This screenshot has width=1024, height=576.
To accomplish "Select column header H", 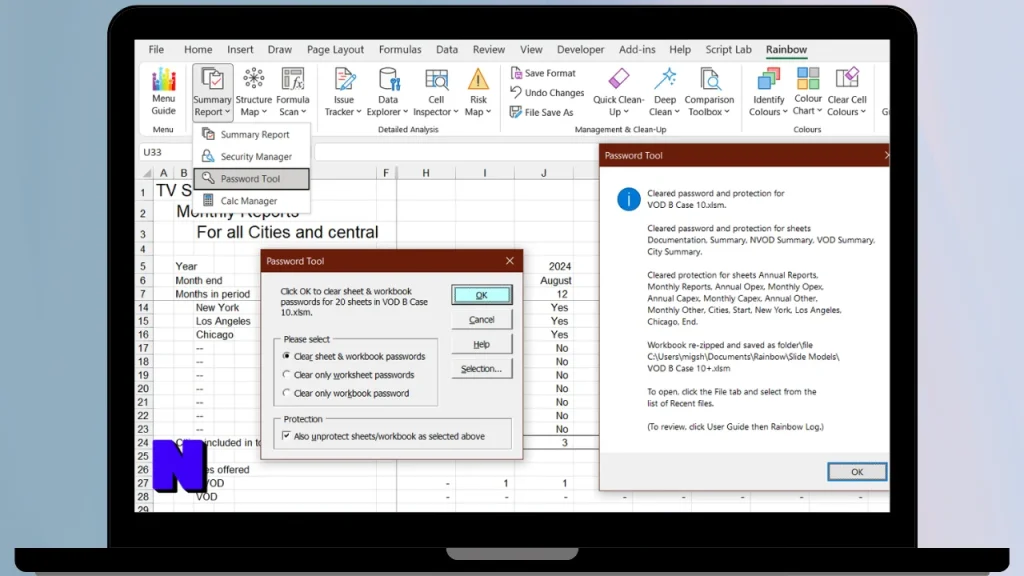I will point(426,173).
